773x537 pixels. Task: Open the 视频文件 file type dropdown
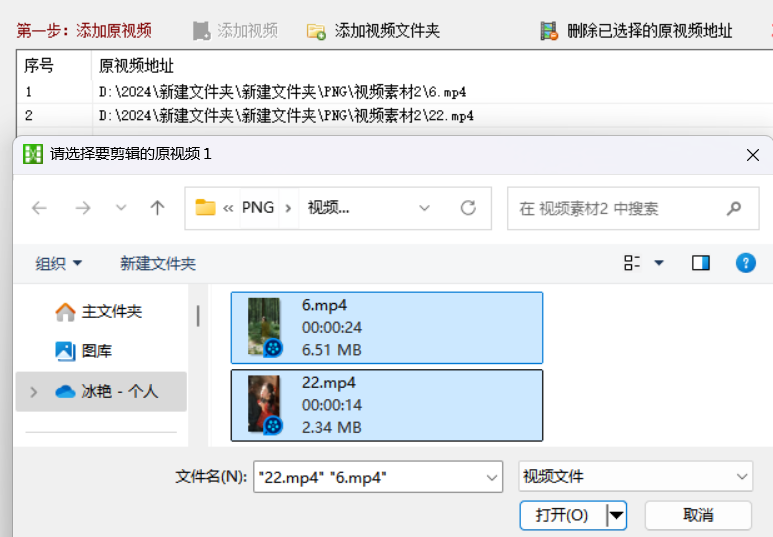[x=635, y=476]
